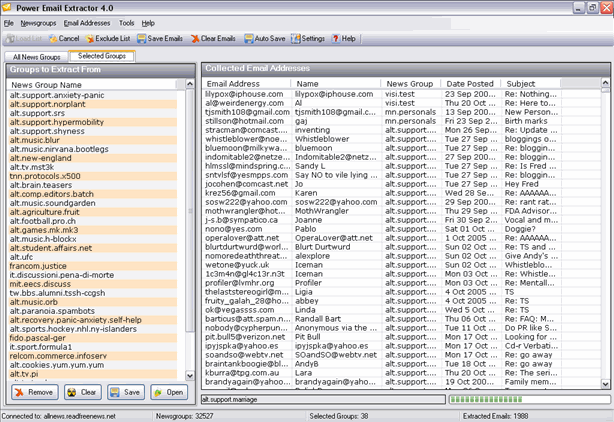The width and height of the screenshot is (614, 422).
Task: Click the Load List toolbar icon
Action: [10, 39]
